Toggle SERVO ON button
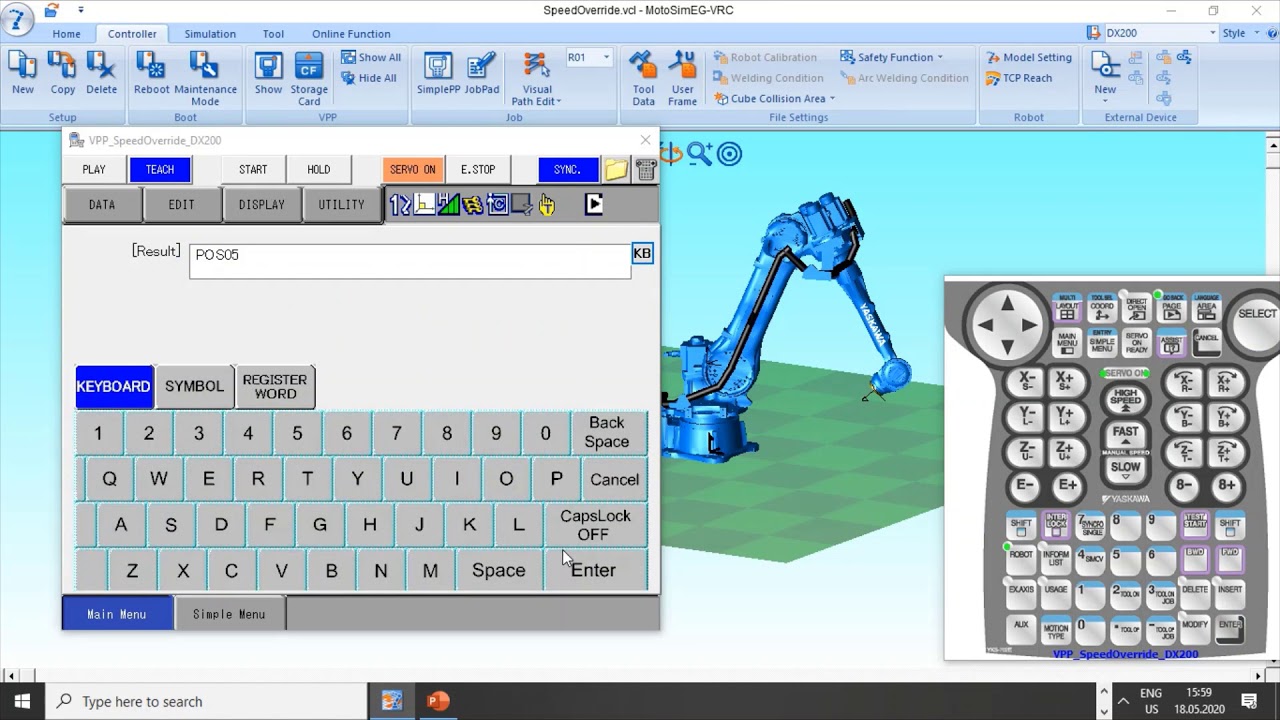1280x720 pixels. pos(413,170)
